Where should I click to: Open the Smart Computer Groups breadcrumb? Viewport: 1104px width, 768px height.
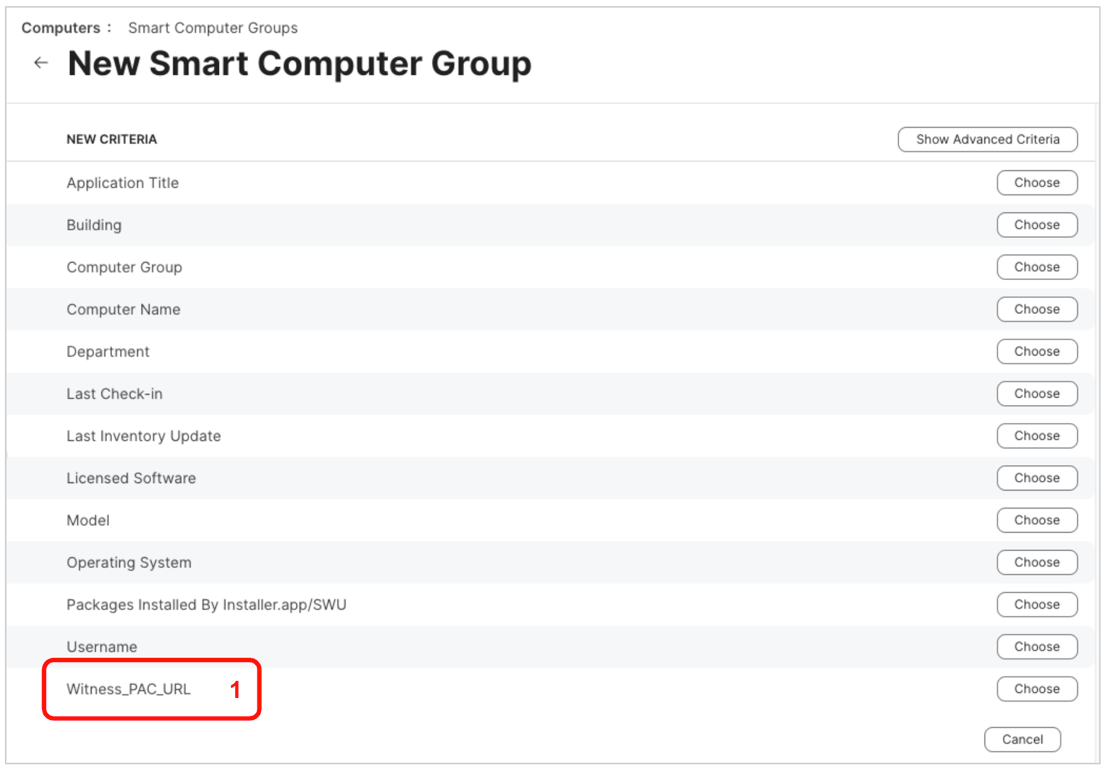(212, 28)
